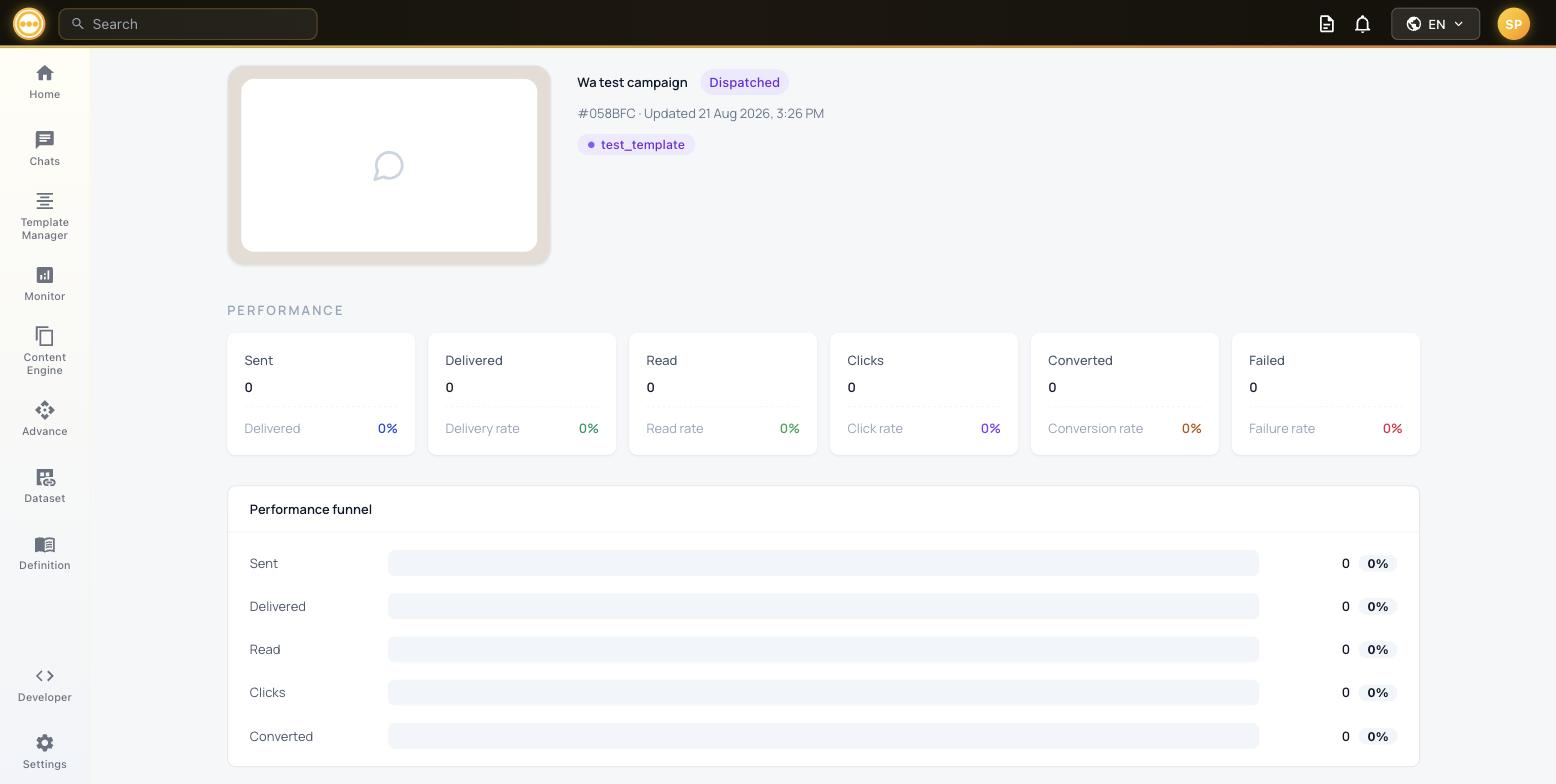Click the Failed performance card
1556x784 pixels.
click(1326, 394)
